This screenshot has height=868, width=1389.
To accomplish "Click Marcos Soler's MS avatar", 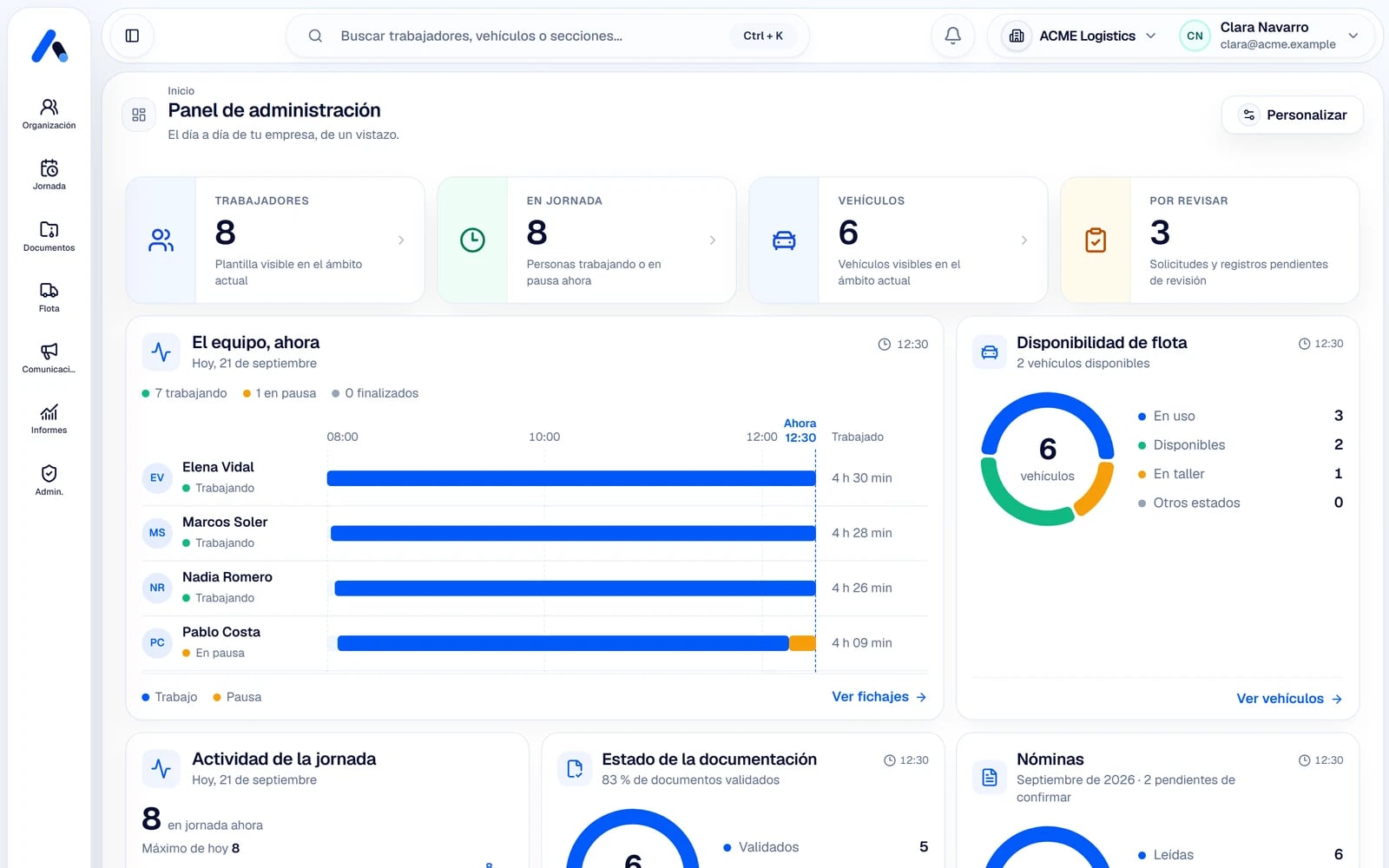I will (x=157, y=533).
